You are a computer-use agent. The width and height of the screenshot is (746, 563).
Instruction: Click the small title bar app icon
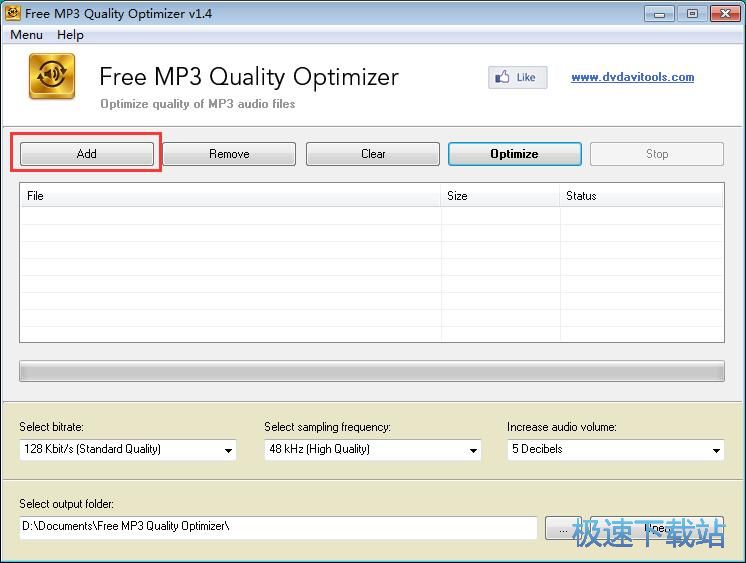pyautogui.click(x=13, y=14)
